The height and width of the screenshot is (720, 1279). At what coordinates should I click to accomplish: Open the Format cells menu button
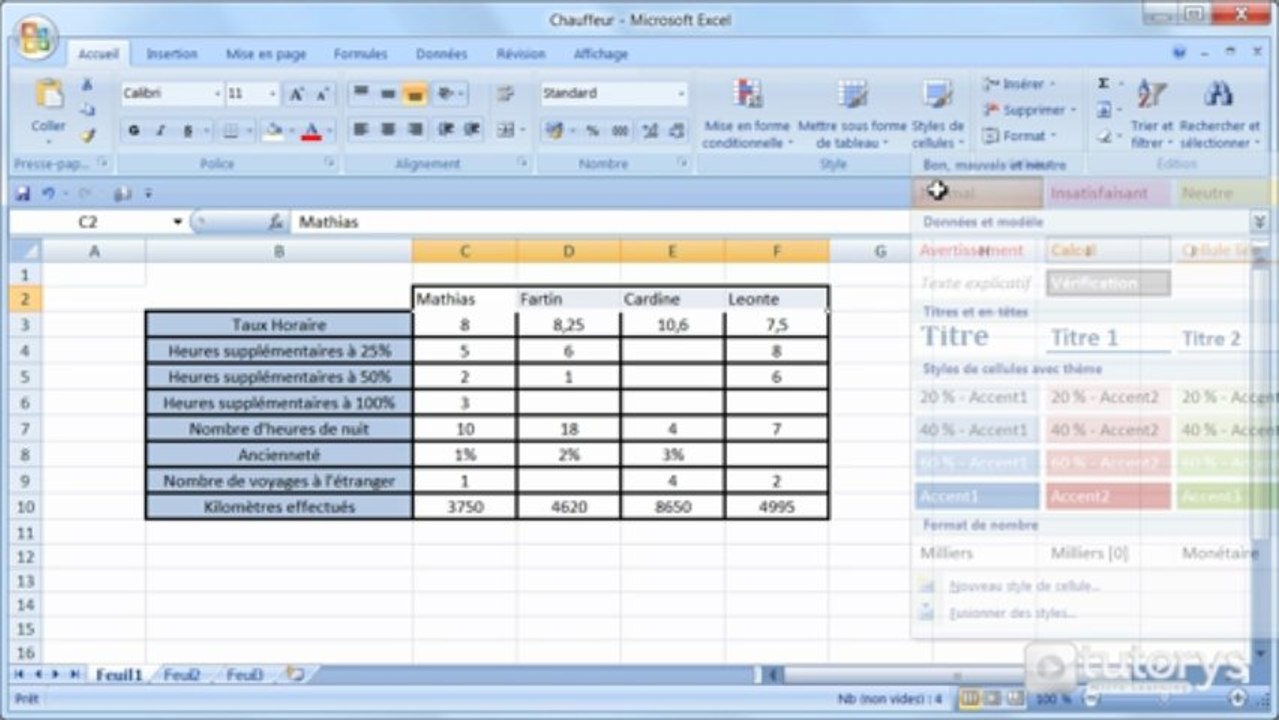[1020, 135]
